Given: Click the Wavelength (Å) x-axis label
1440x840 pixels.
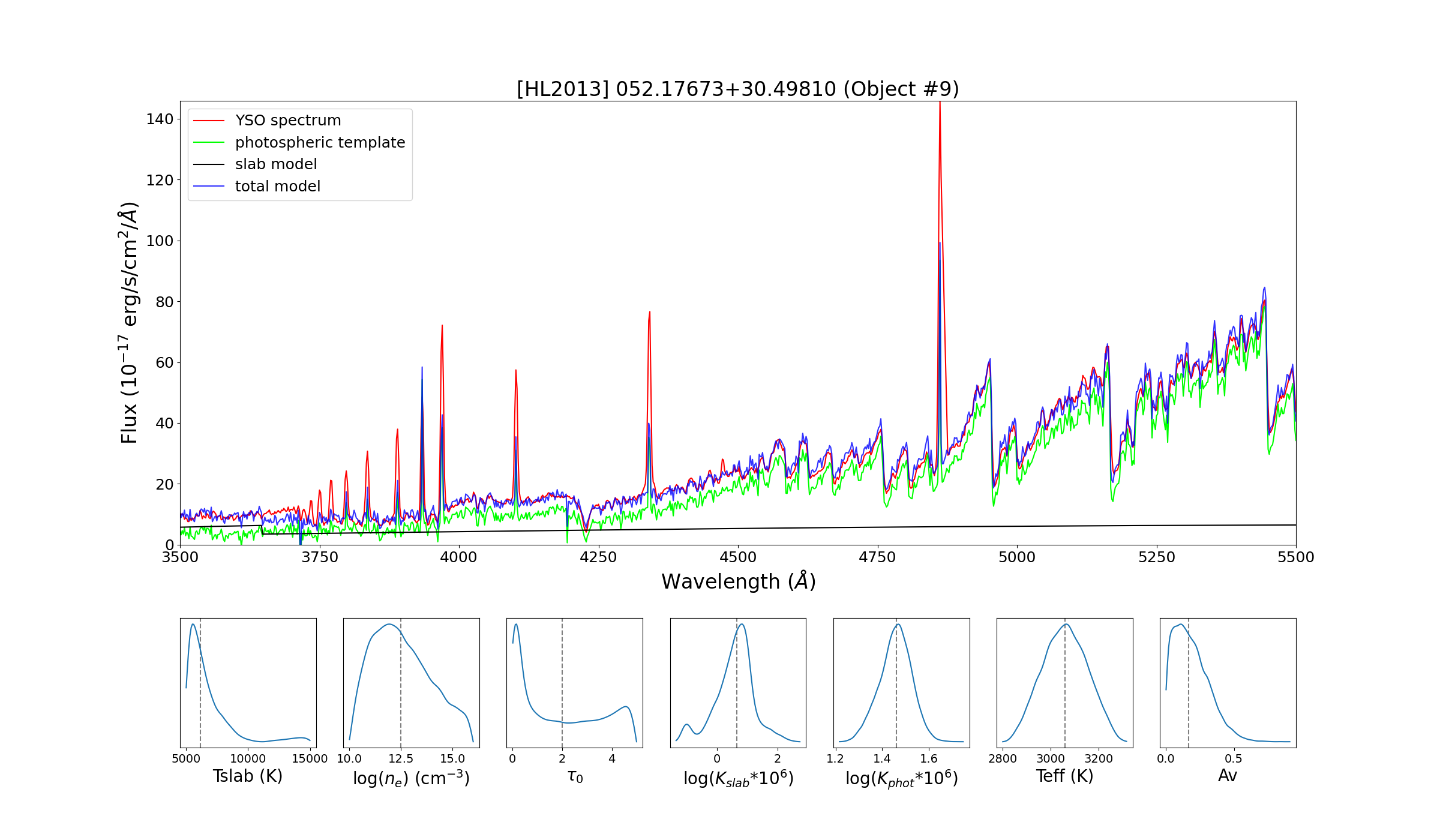Looking at the screenshot, I should point(738,581).
